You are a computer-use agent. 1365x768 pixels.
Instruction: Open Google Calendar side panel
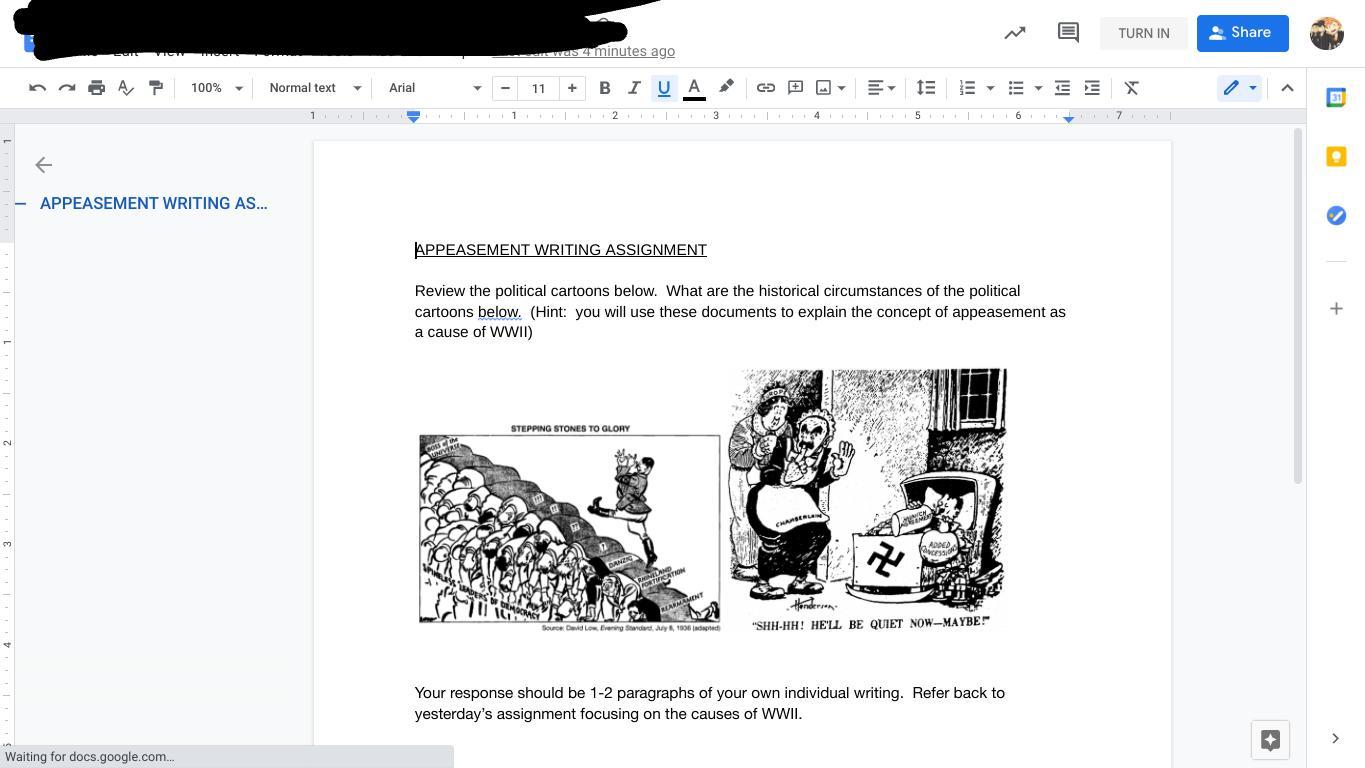1336,98
